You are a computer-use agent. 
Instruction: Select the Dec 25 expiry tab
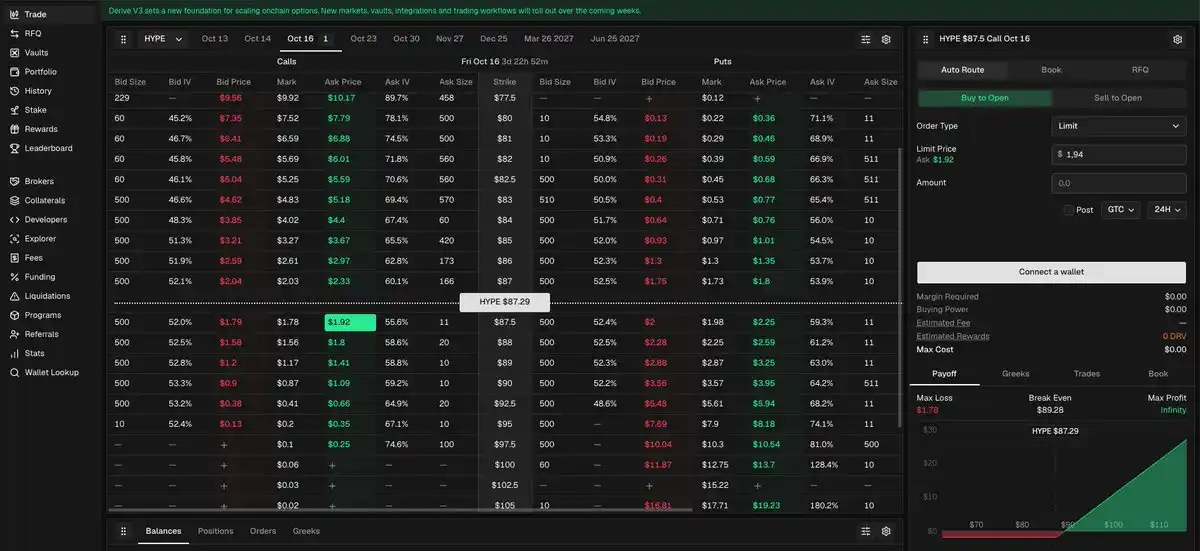(x=494, y=39)
